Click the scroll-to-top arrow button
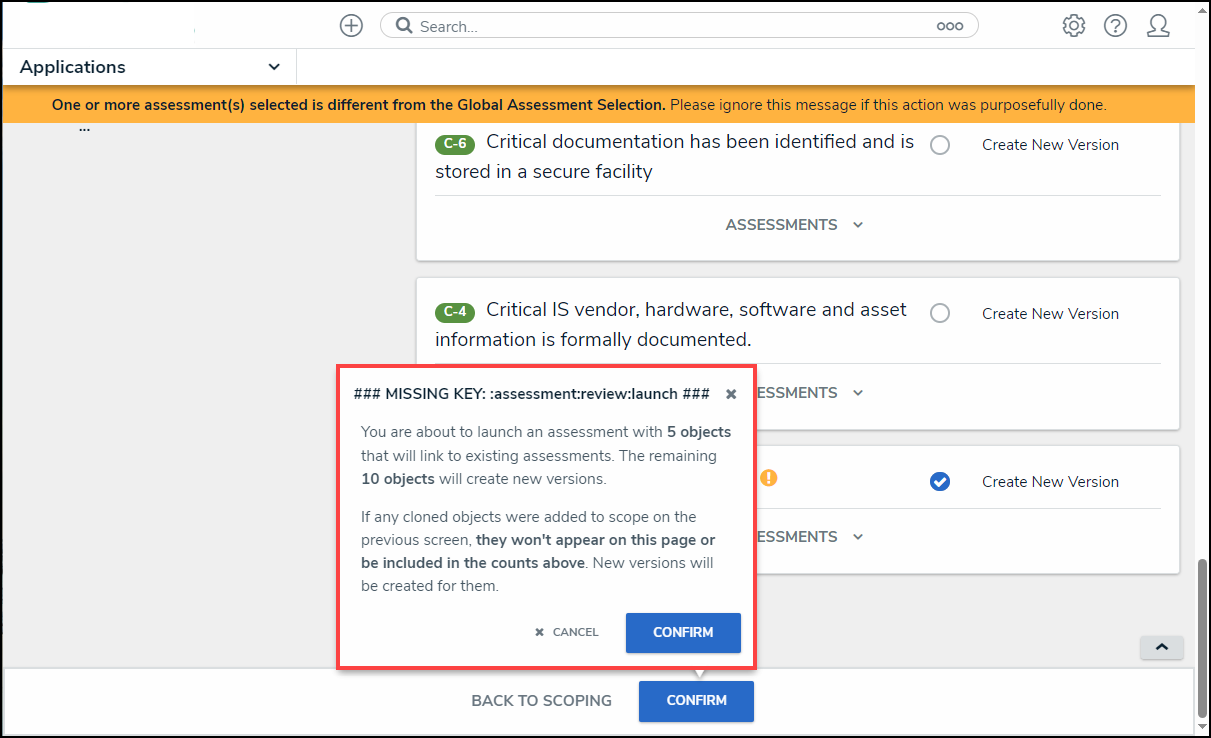The height and width of the screenshot is (738, 1211). [1162, 647]
